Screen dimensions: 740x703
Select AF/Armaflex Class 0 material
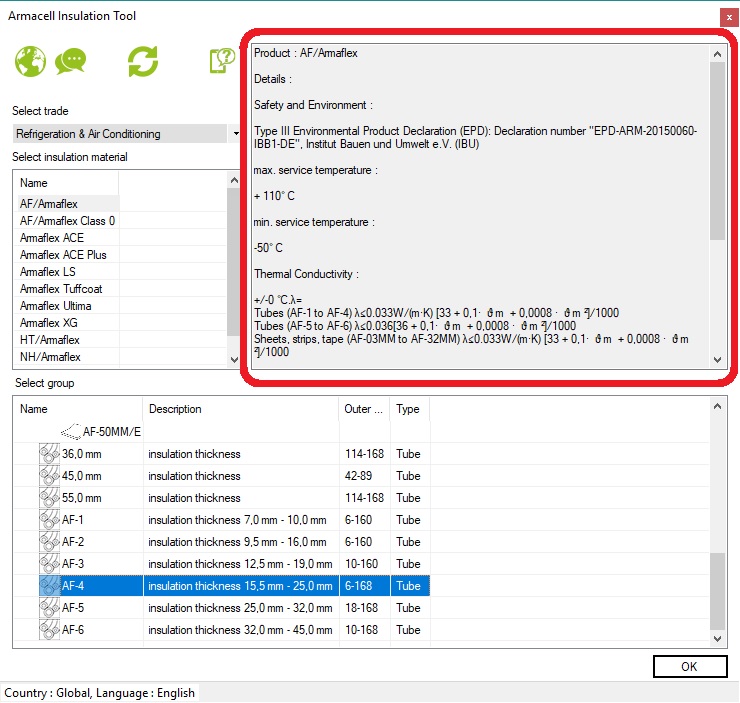pos(67,220)
